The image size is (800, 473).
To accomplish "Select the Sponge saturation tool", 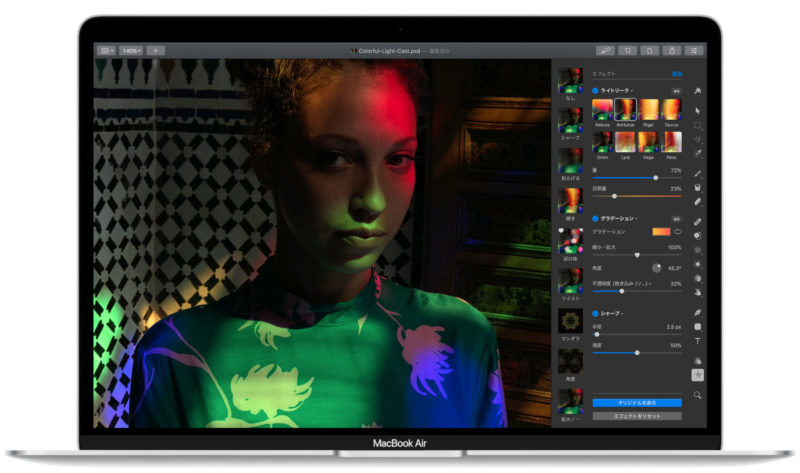I will pyautogui.click(x=697, y=279).
